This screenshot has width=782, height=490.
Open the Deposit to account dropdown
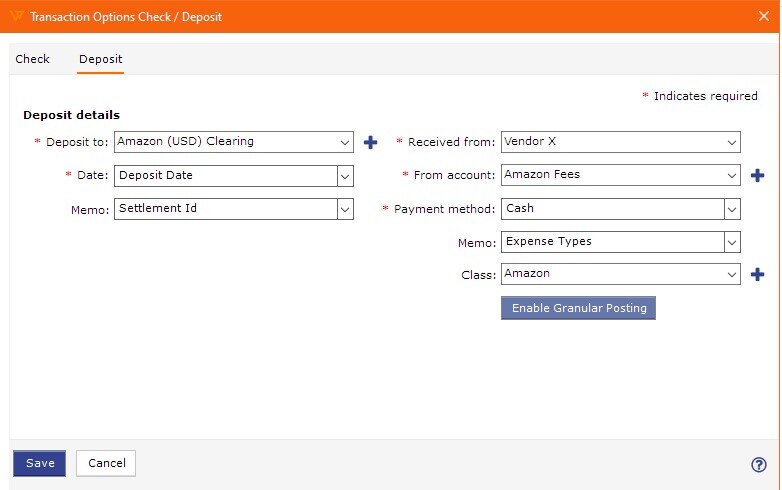coord(234,142)
